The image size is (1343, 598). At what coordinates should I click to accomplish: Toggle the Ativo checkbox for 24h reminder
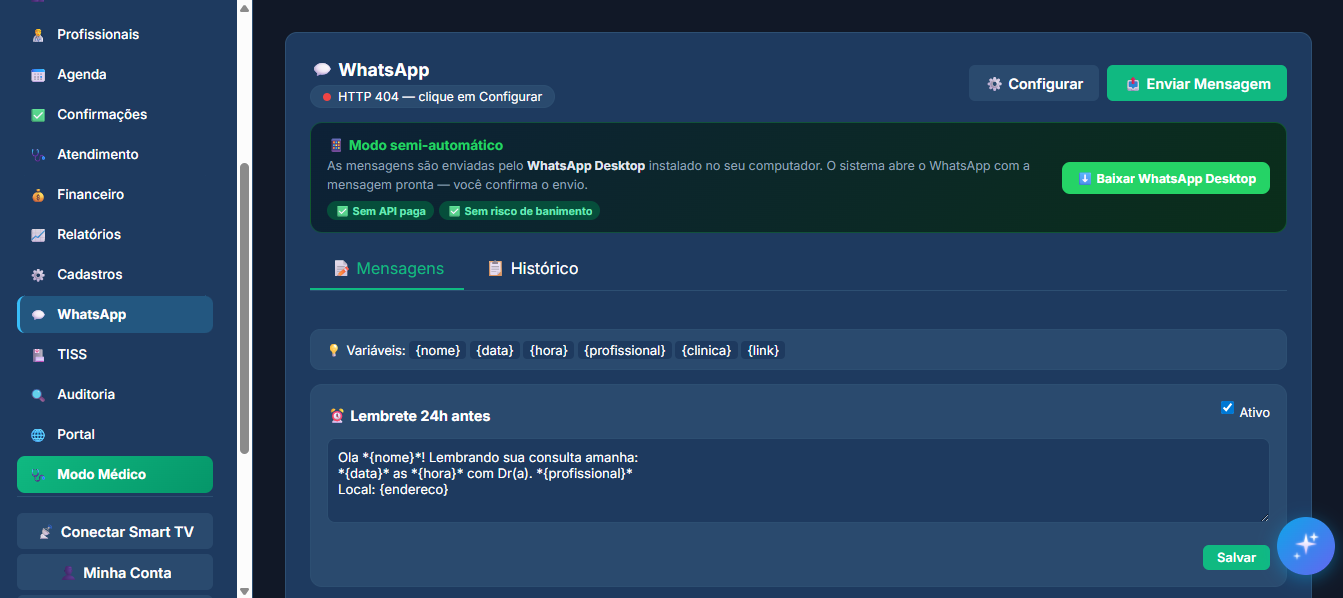[x=1227, y=408]
